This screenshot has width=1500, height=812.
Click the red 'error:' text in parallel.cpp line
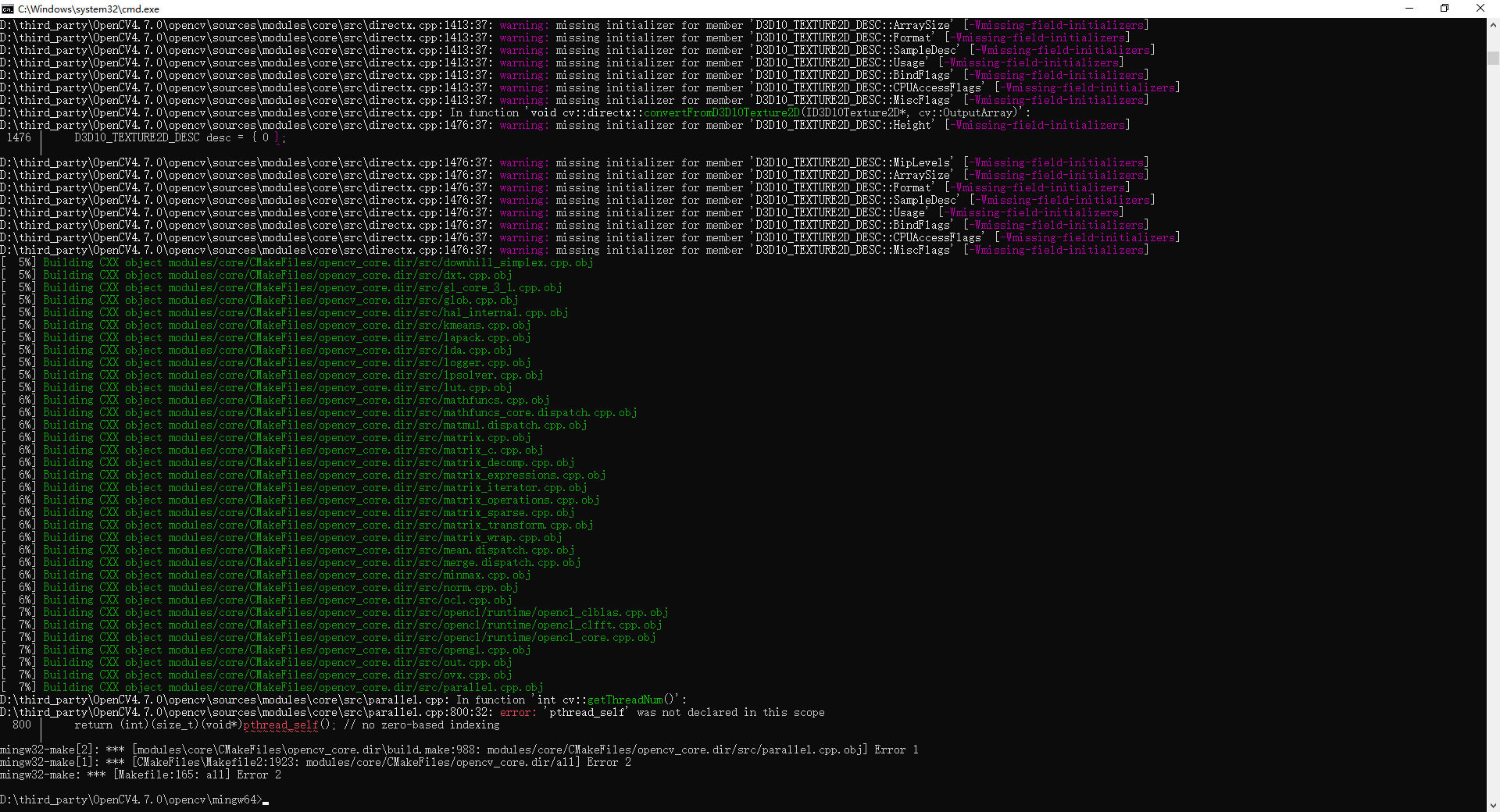pos(518,712)
